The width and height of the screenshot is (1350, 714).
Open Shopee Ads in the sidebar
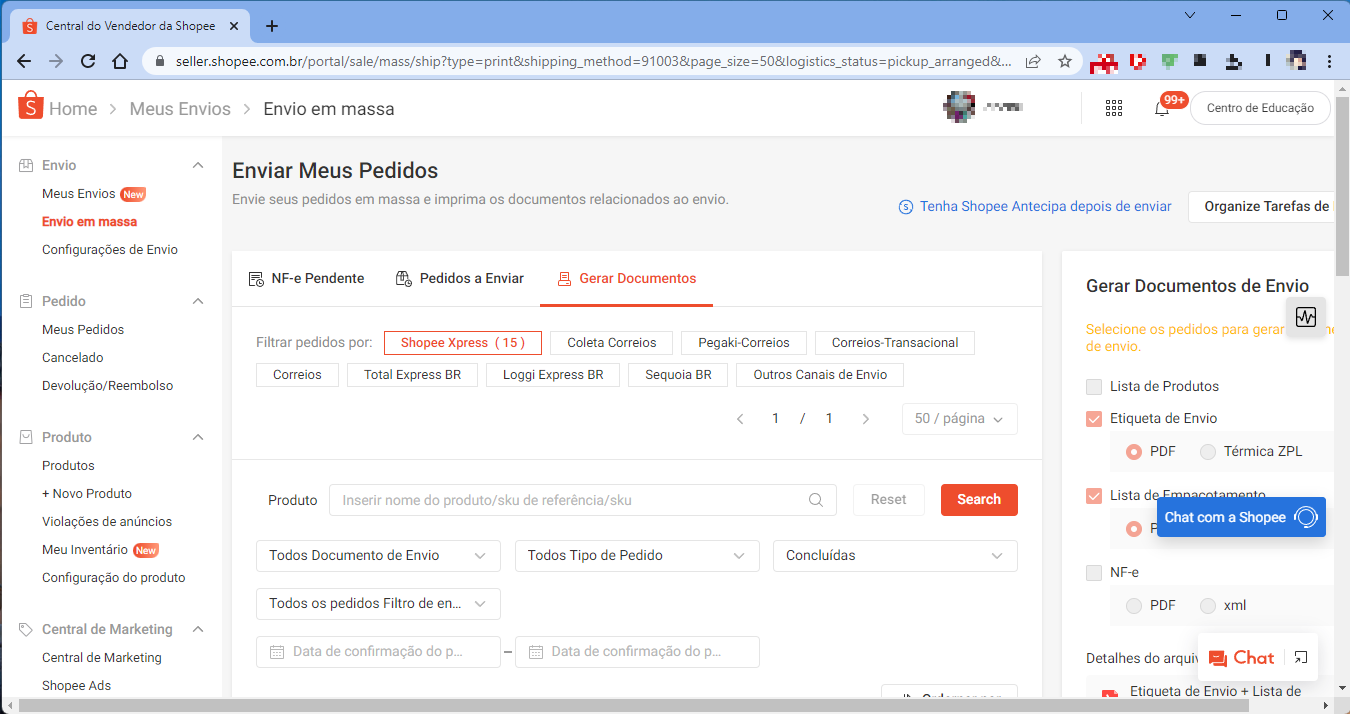tap(77, 686)
